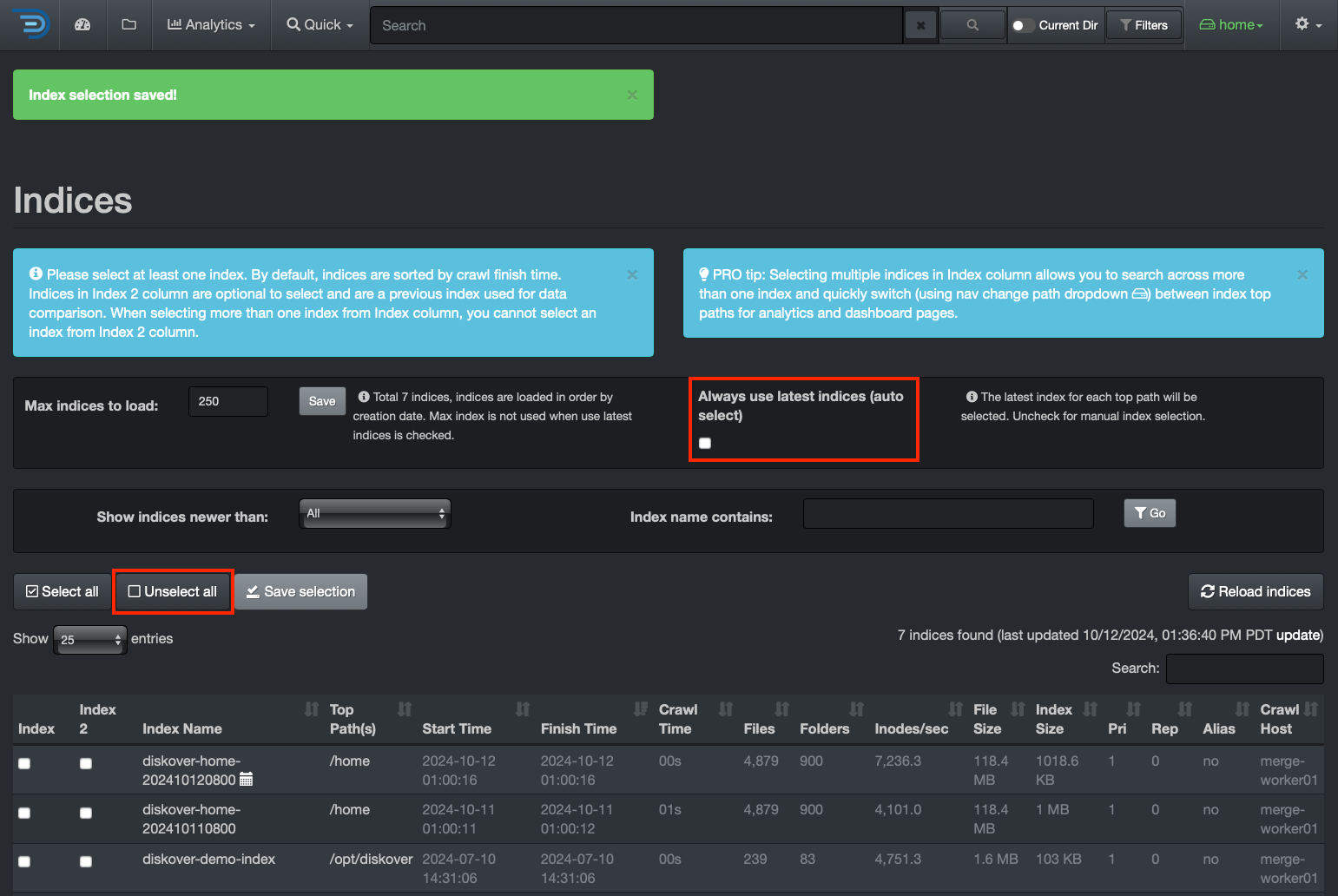The image size is (1338, 896).
Task: Enable Always use latest indices checkbox
Action: click(704, 443)
